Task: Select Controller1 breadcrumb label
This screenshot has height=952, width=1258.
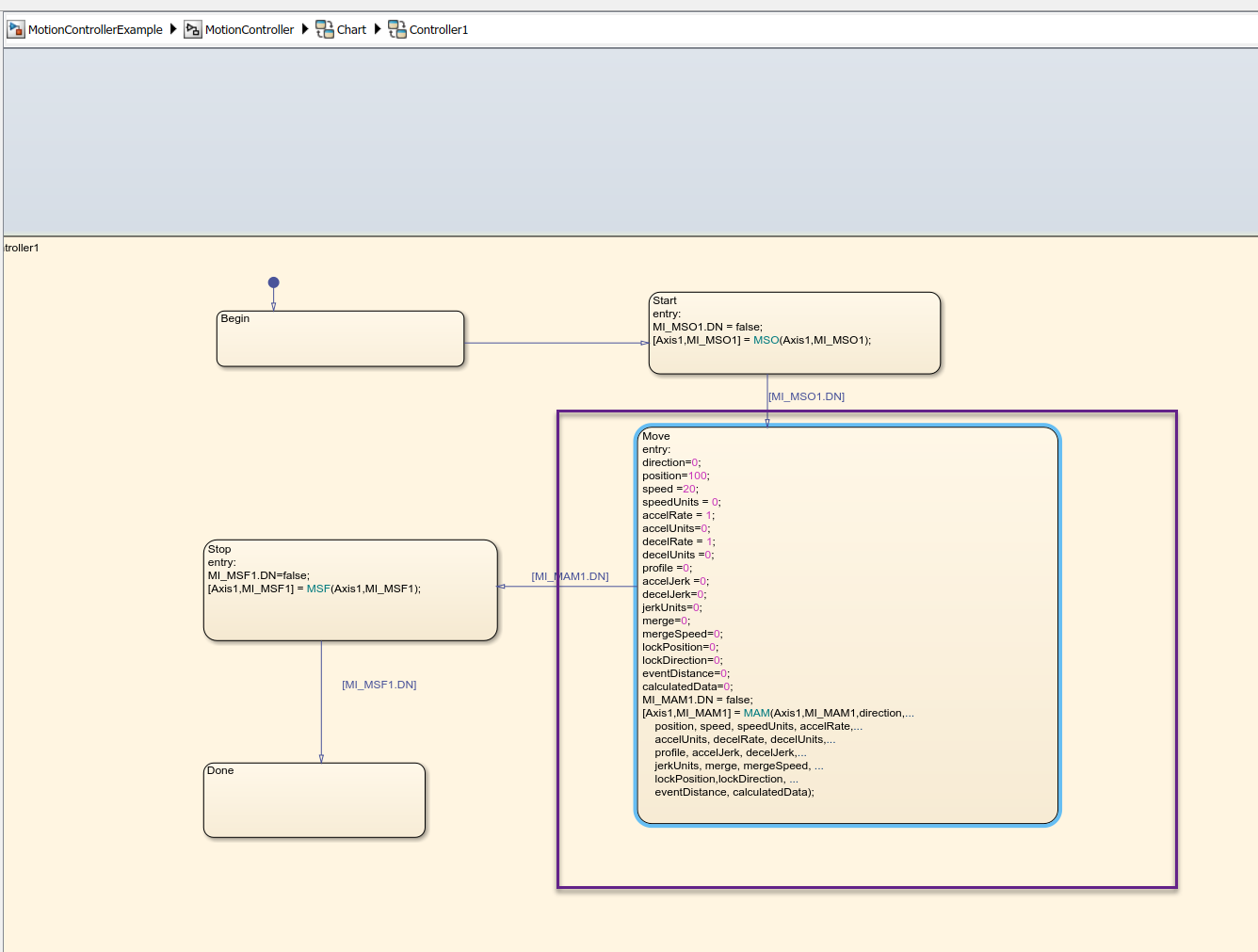Action: tap(439, 29)
